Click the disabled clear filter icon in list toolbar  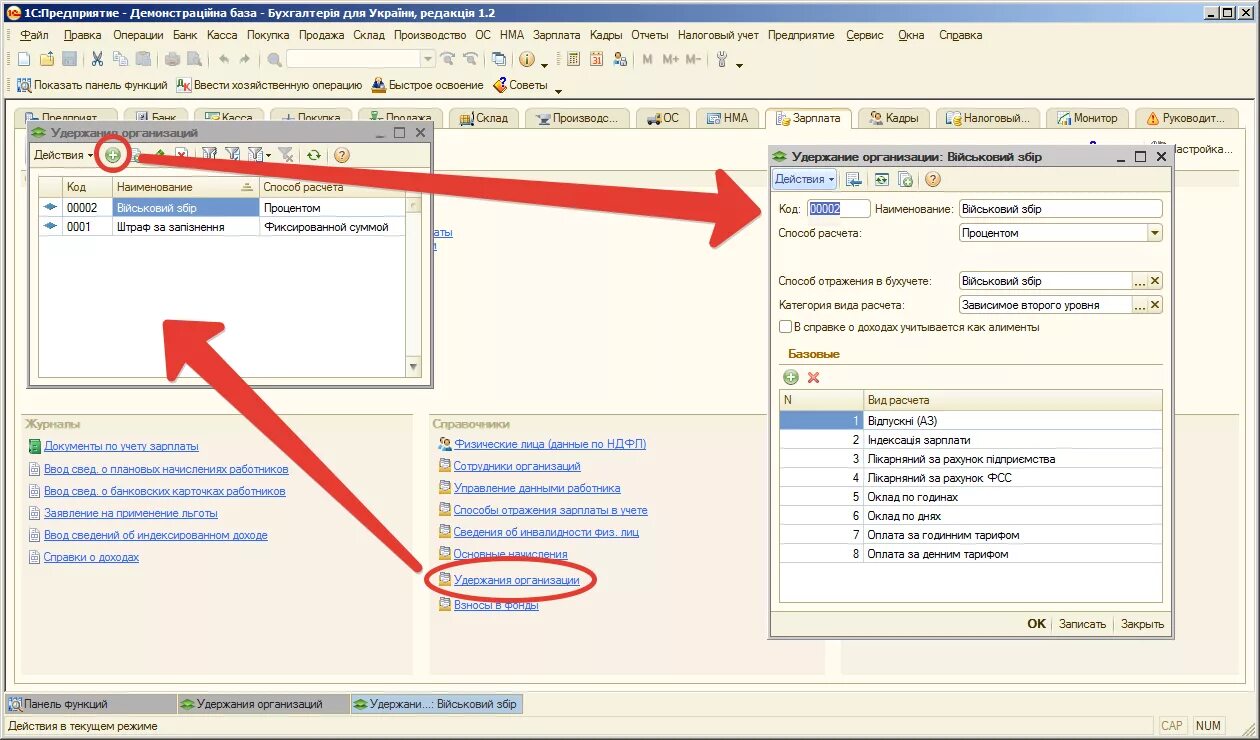tap(285, 155)
